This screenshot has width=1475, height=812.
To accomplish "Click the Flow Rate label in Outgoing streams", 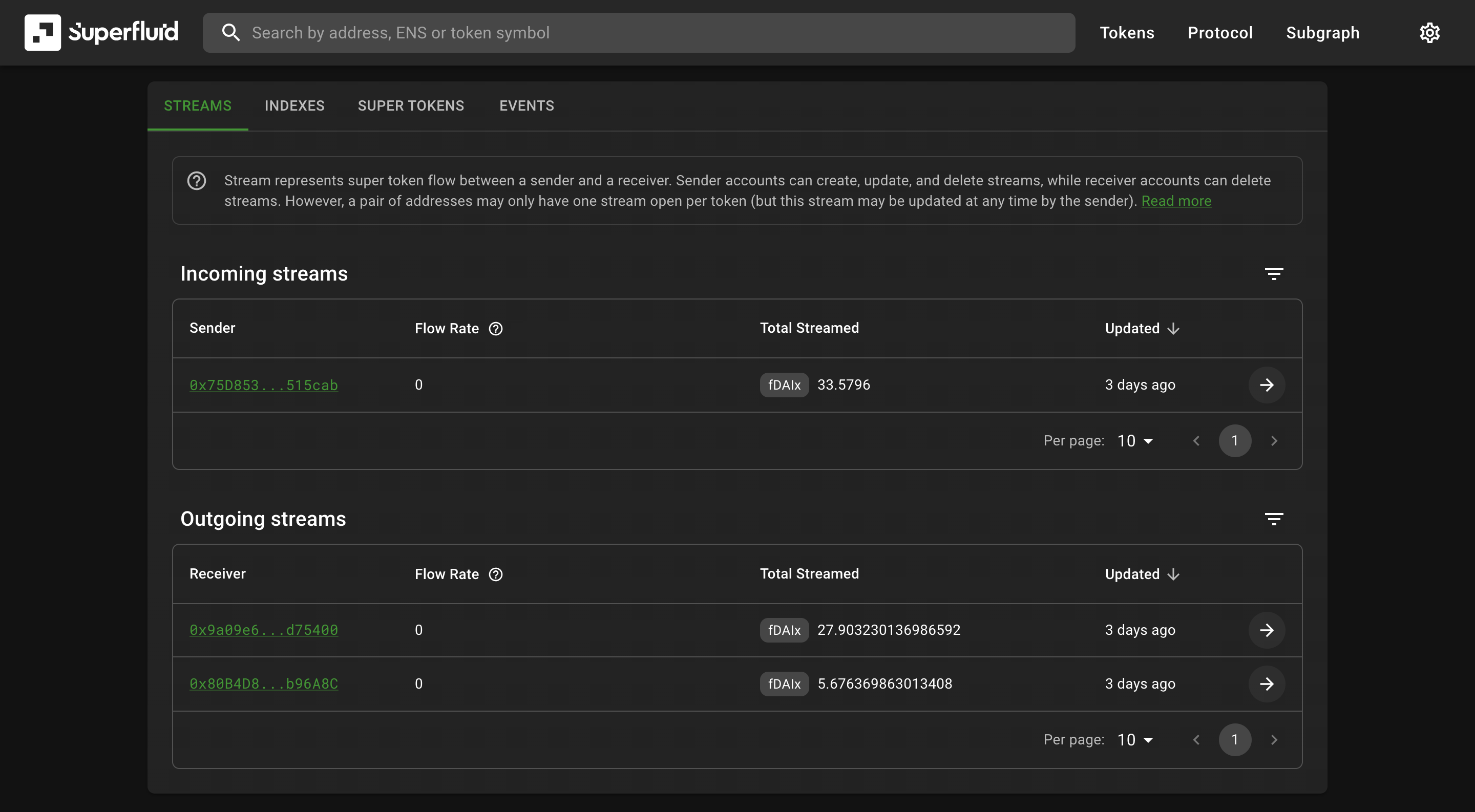I will pos(447,574).
